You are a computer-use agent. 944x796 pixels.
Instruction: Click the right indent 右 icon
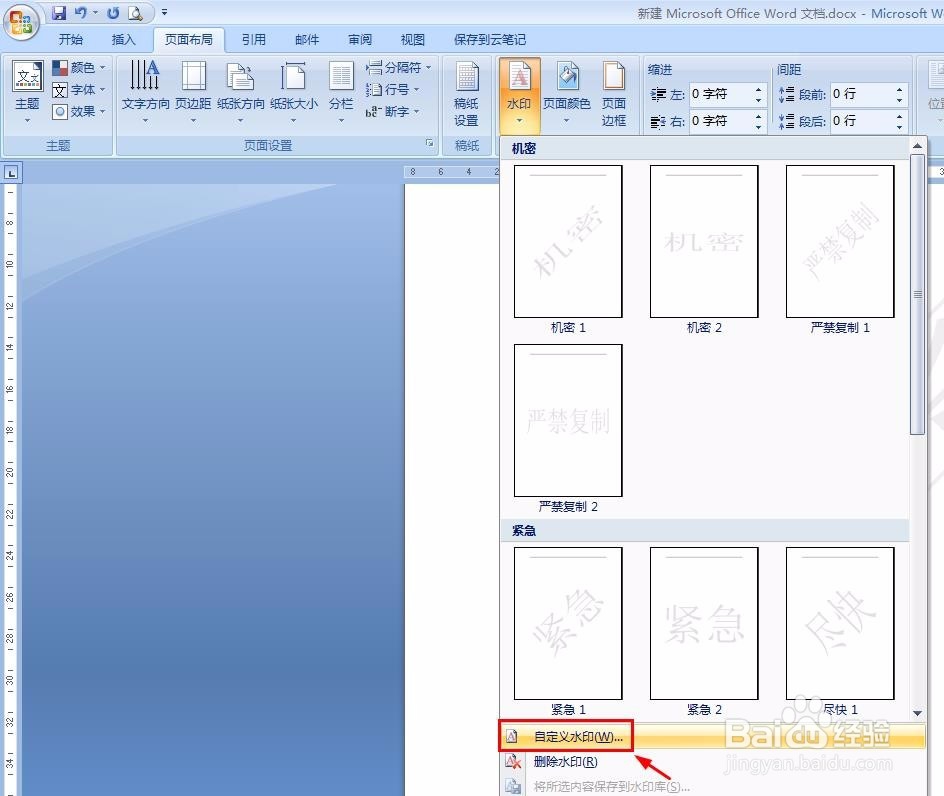pyautogui.click(x=658, y=122)
